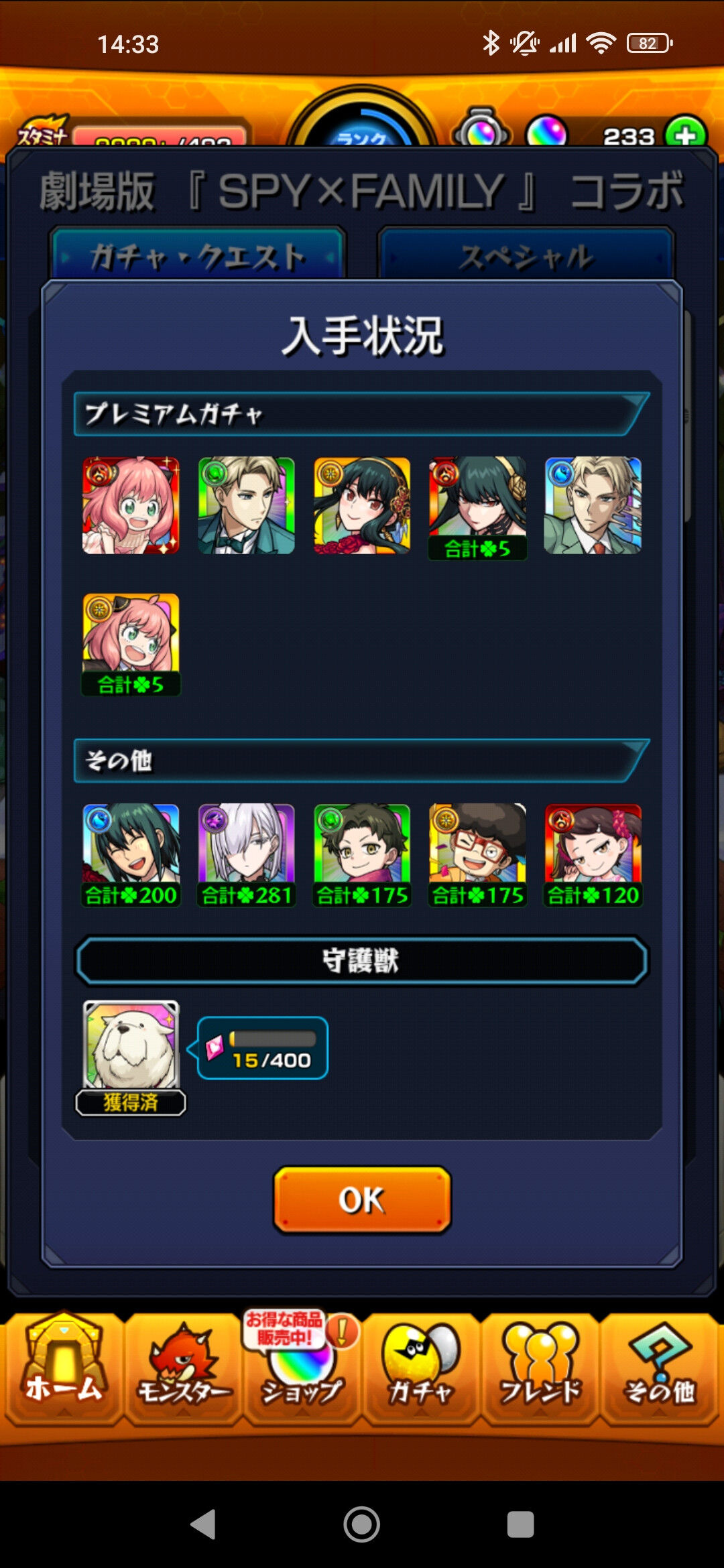Open the モンスター monster menu
724x1568 pixels.
point(182,1368)
